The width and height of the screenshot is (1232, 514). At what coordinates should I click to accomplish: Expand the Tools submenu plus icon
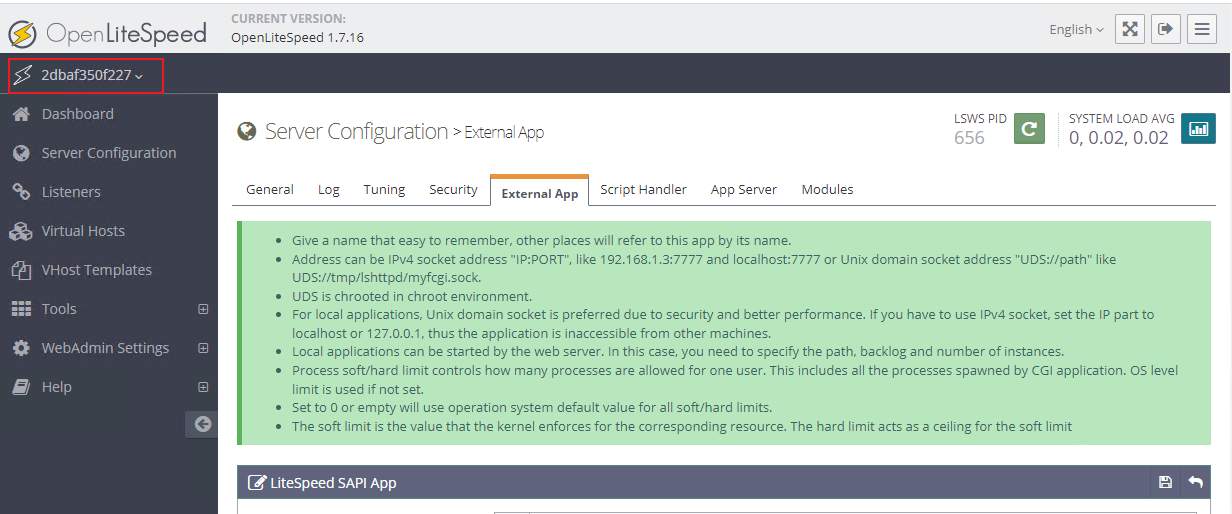tap(203, 309)
